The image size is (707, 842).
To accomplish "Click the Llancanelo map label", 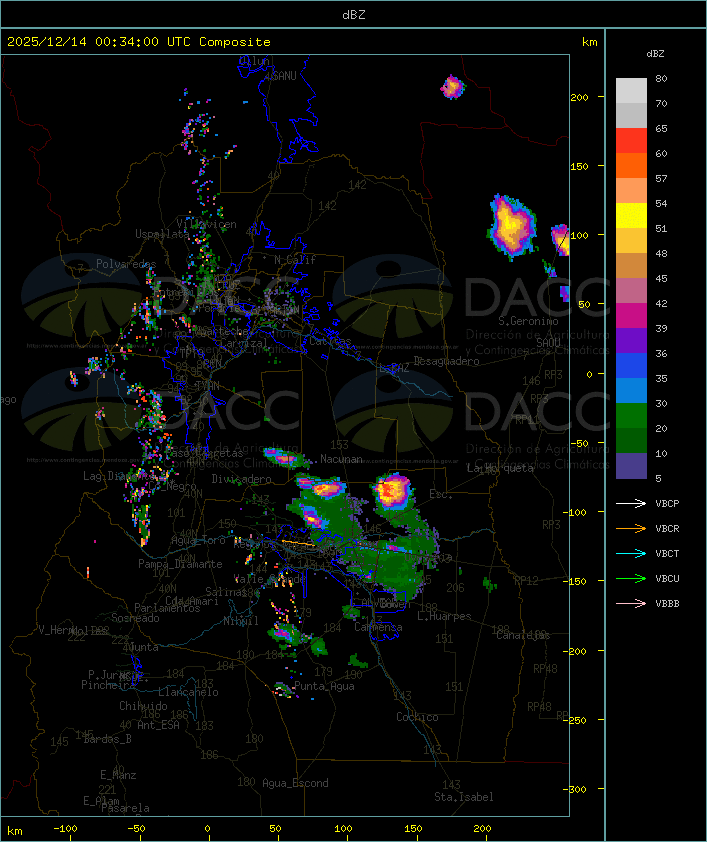I will point(188,692).
